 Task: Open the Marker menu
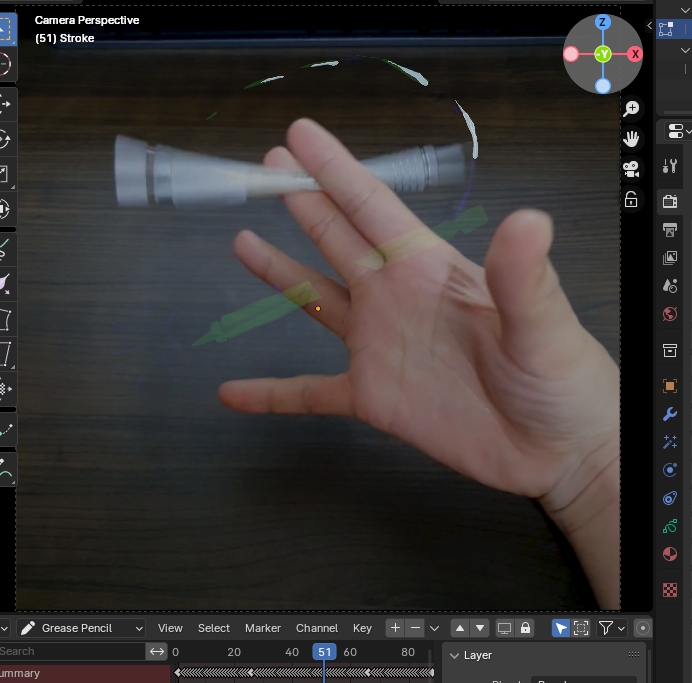(x=263, y=628)
